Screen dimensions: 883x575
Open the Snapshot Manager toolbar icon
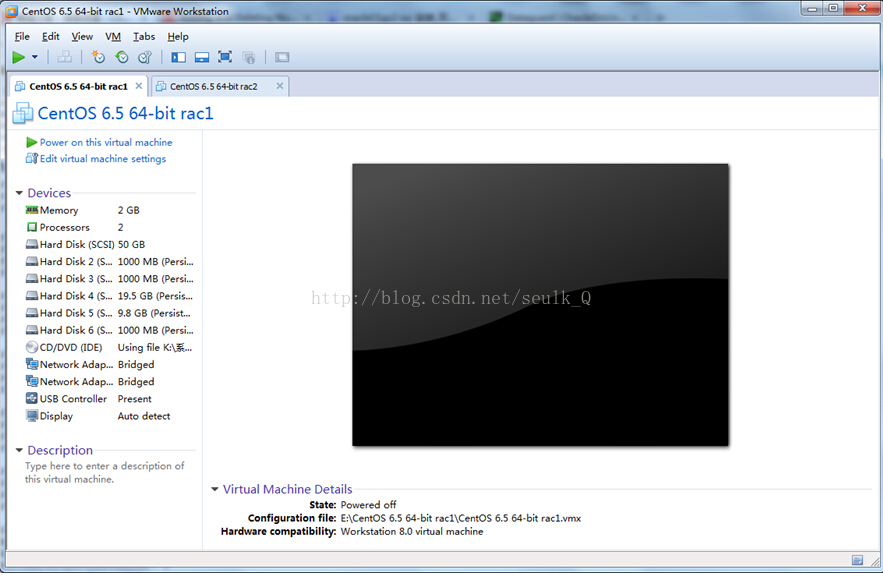click(x=145, y=57)
